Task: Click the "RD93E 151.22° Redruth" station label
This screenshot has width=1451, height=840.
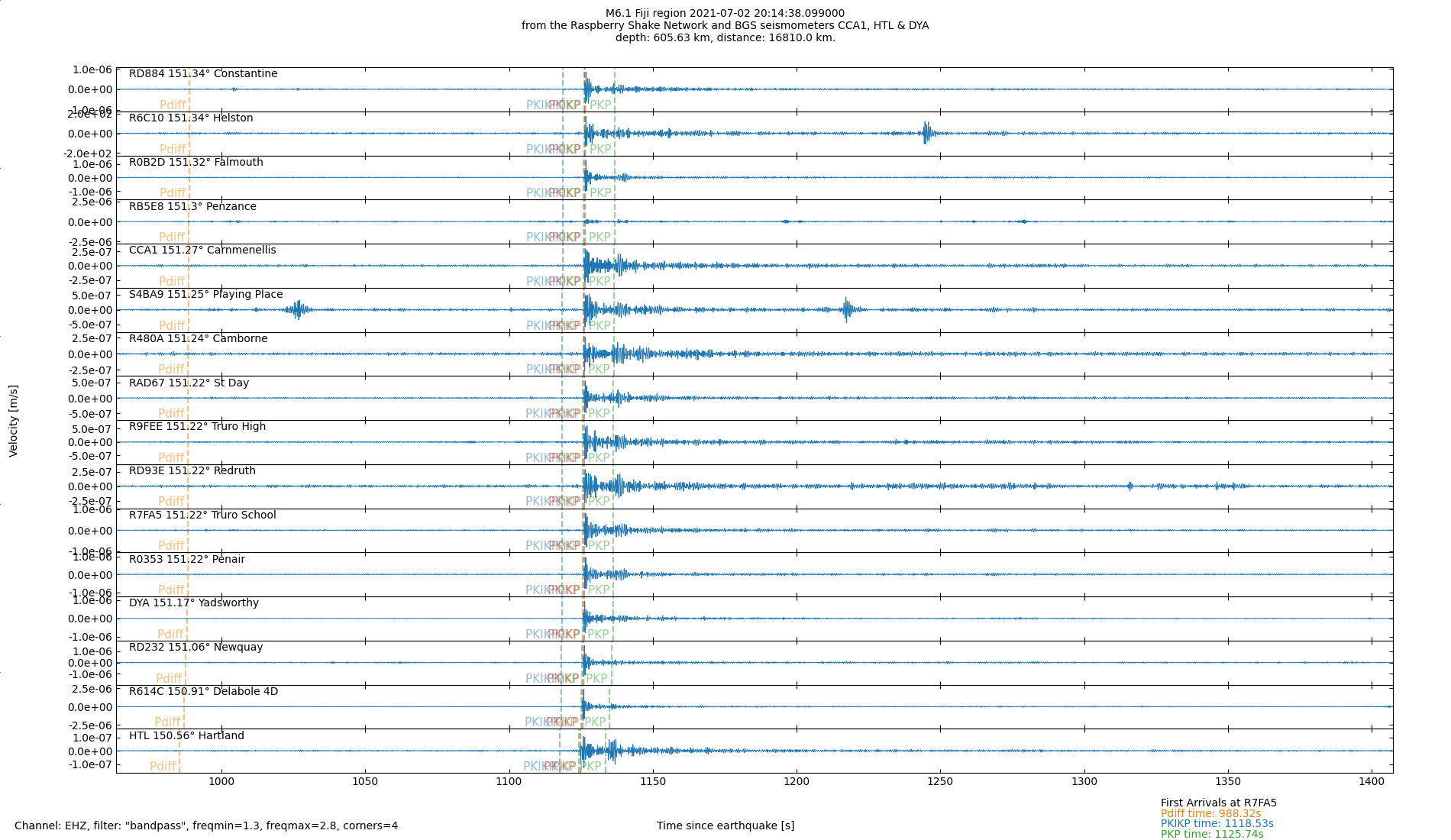Action: click(192, 470)
